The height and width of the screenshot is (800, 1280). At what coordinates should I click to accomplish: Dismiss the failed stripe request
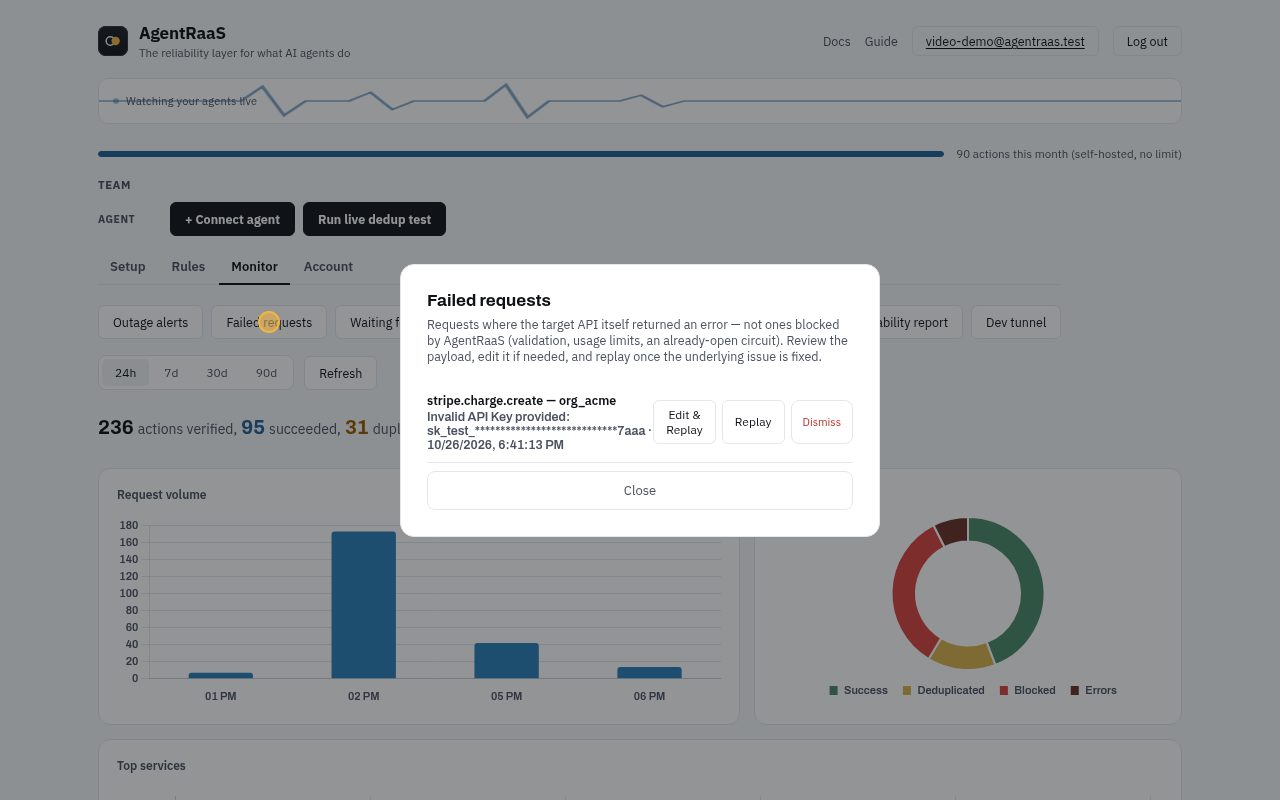[x=822, y=422]
